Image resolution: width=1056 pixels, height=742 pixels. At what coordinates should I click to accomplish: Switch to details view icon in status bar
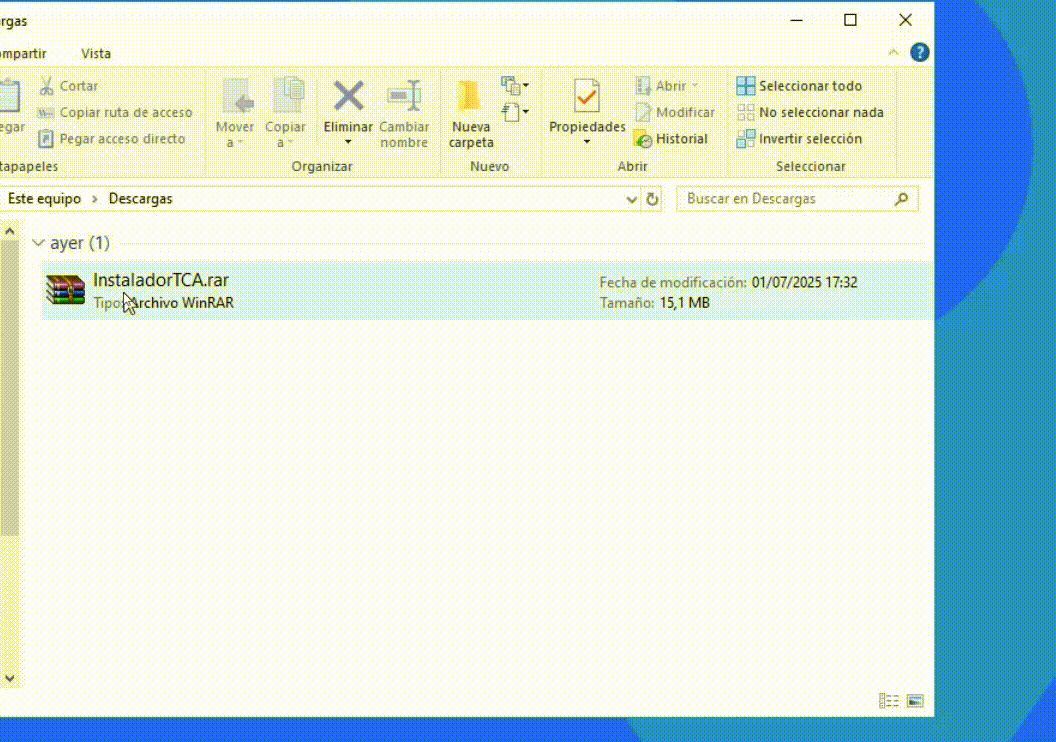pyautogui.click(x=888, y=701)
